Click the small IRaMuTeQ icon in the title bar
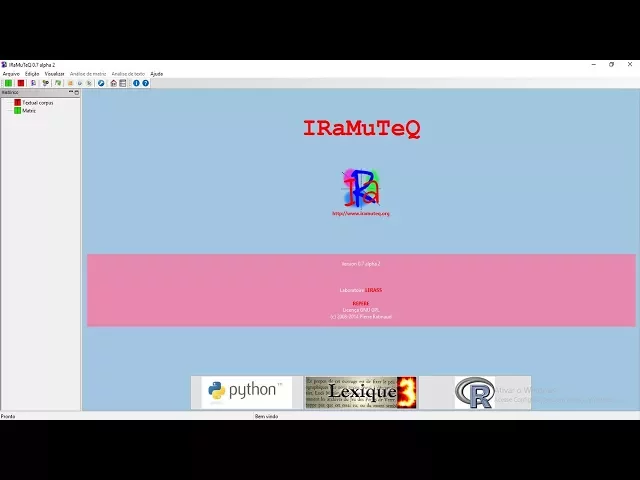 tap(4, 64)
